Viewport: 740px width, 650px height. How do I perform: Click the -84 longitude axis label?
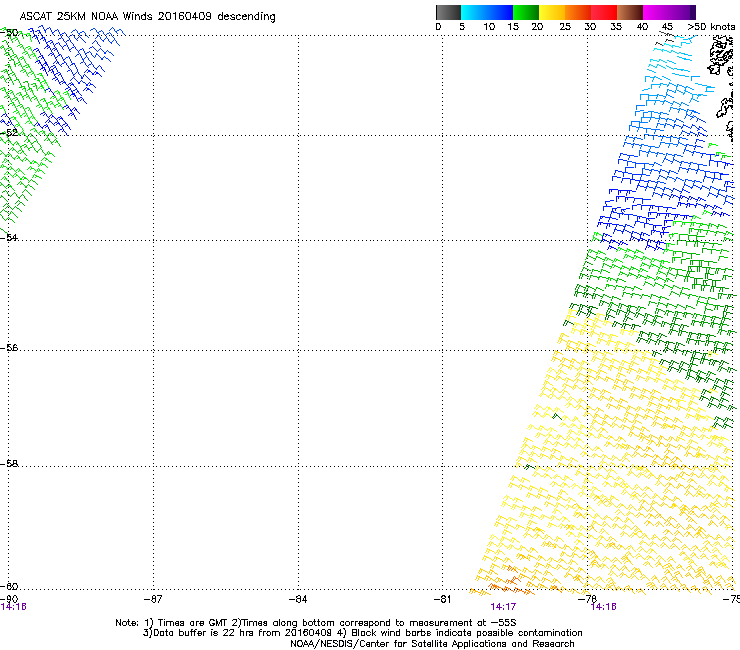point(298,599)
